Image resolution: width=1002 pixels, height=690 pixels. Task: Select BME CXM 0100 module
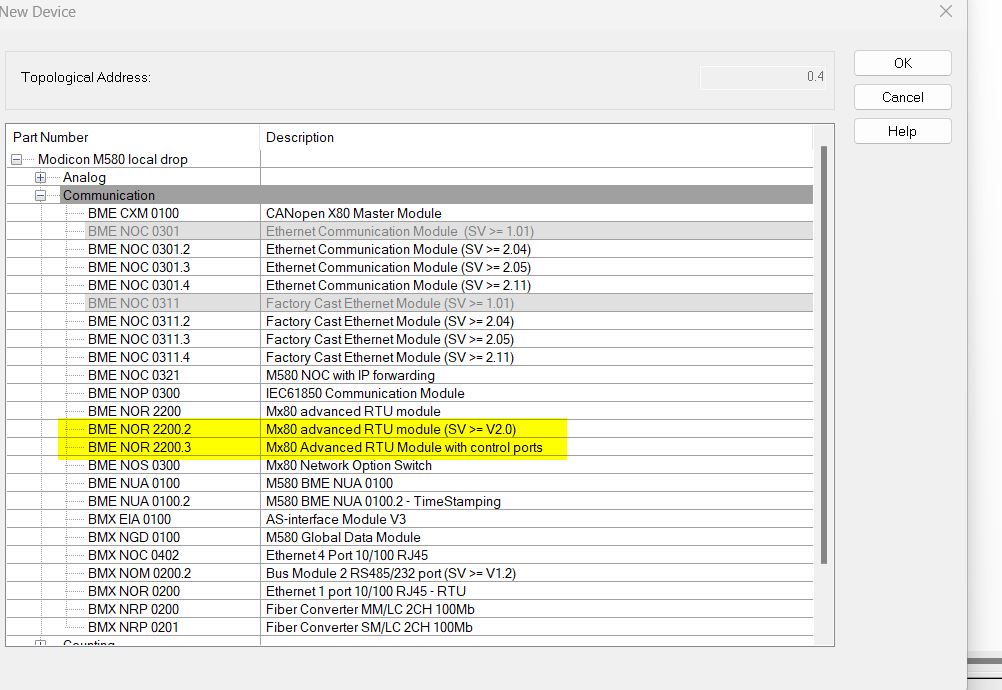[134, 213]
